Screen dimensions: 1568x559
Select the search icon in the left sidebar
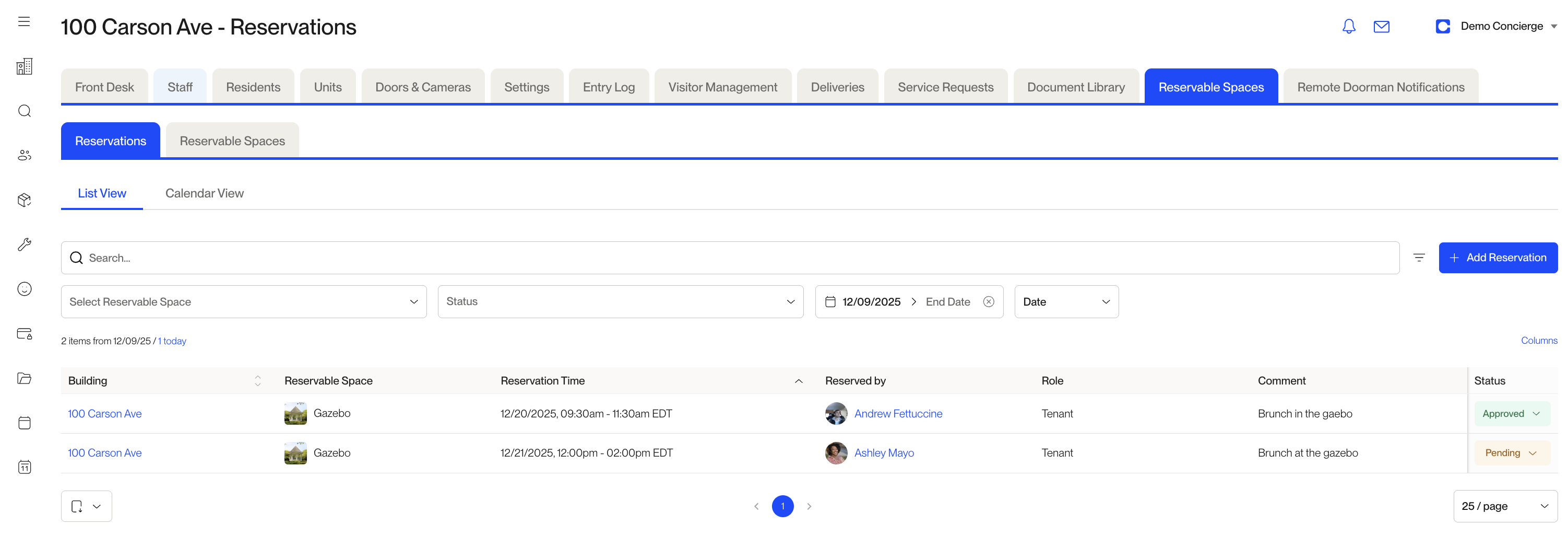pos(25,111)
